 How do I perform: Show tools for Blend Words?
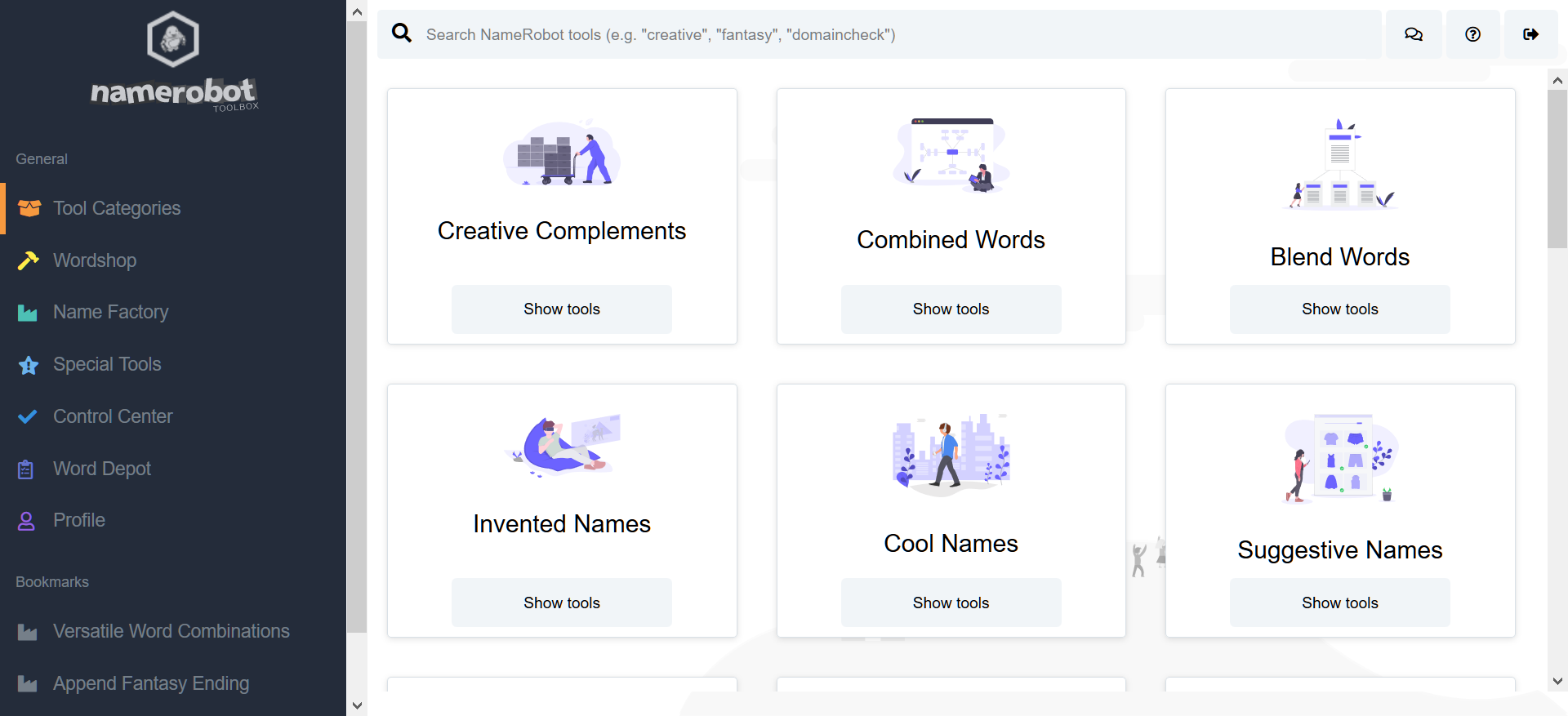tap(1340, 309)
